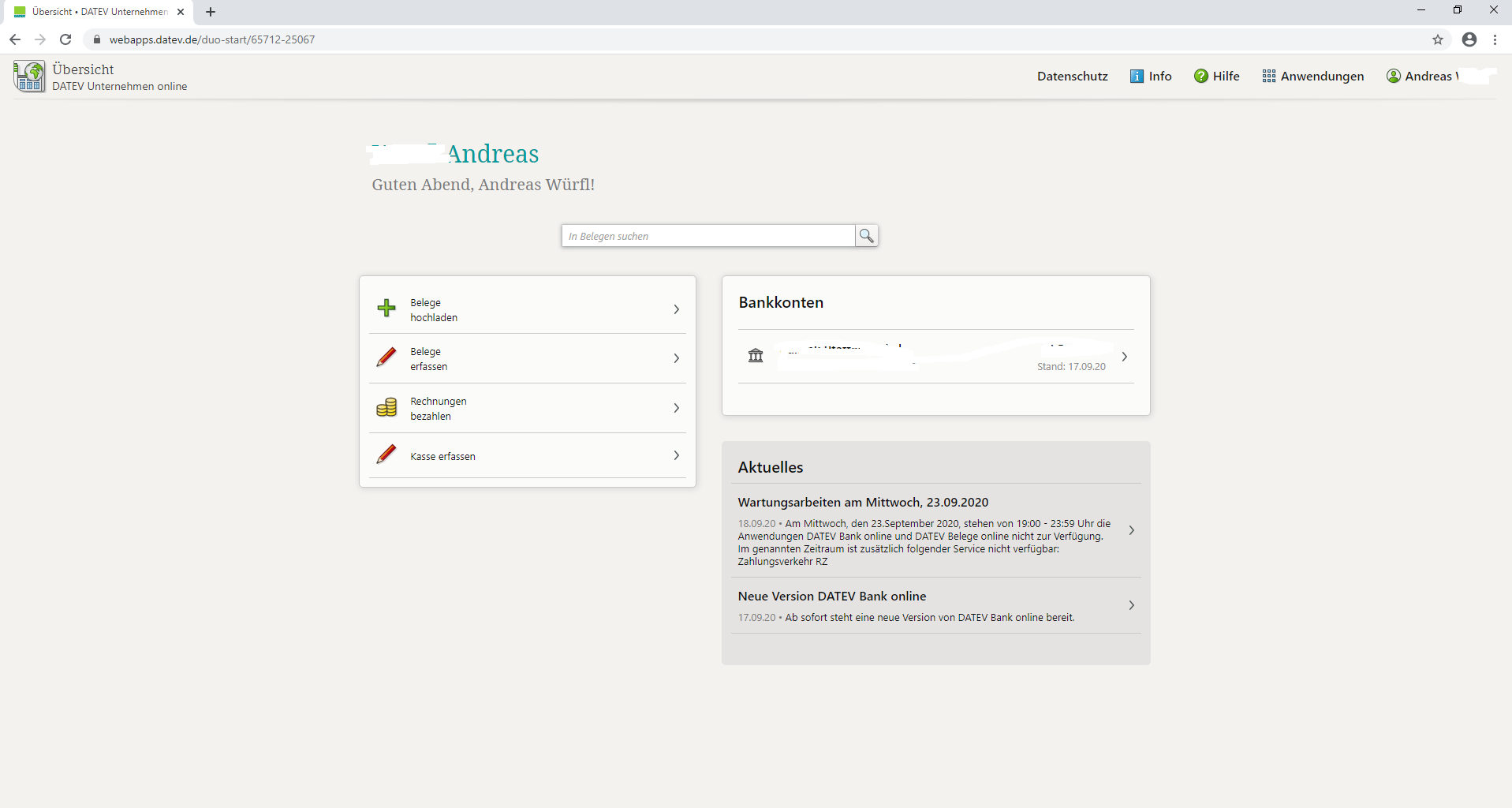Screen dimensions: 1512x808
Task: Click the DATEV Unternehmen online subtitle
Action: tap(120, 87)
